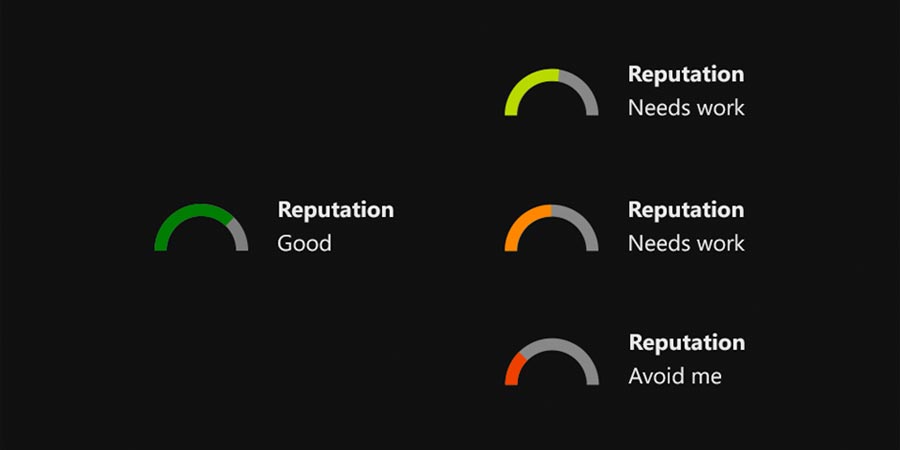Click the Reputation heading beside the lime gauge
This screenshot has width=900, height=450.
click(x=685, y=74)
